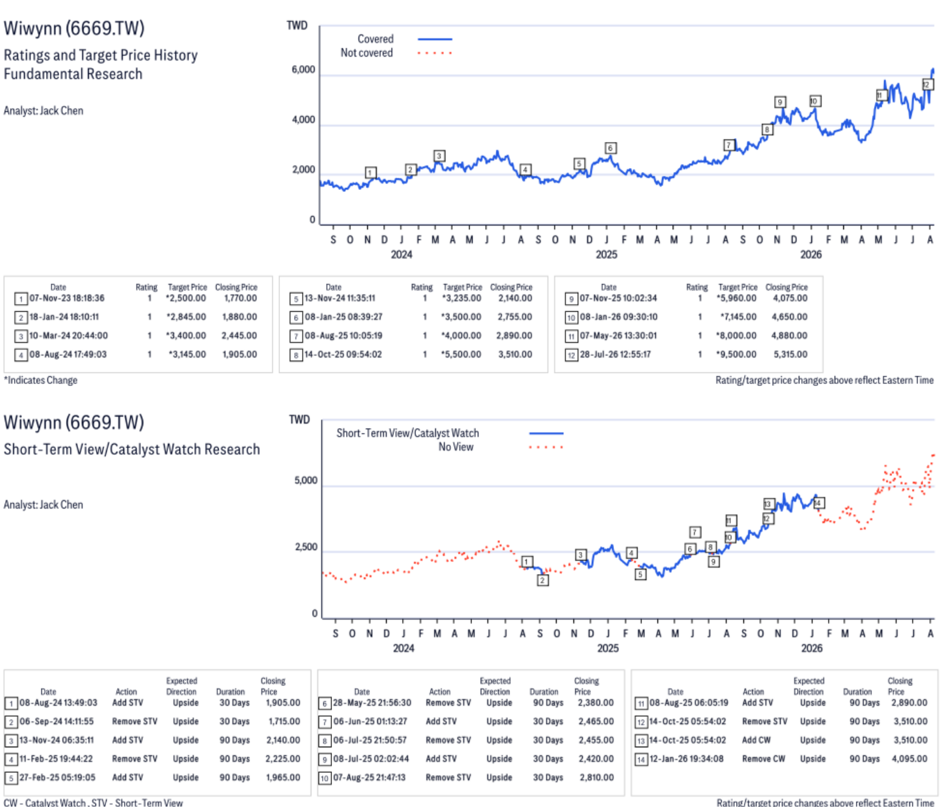Click the blue Covered legend line

click(435, 39)
